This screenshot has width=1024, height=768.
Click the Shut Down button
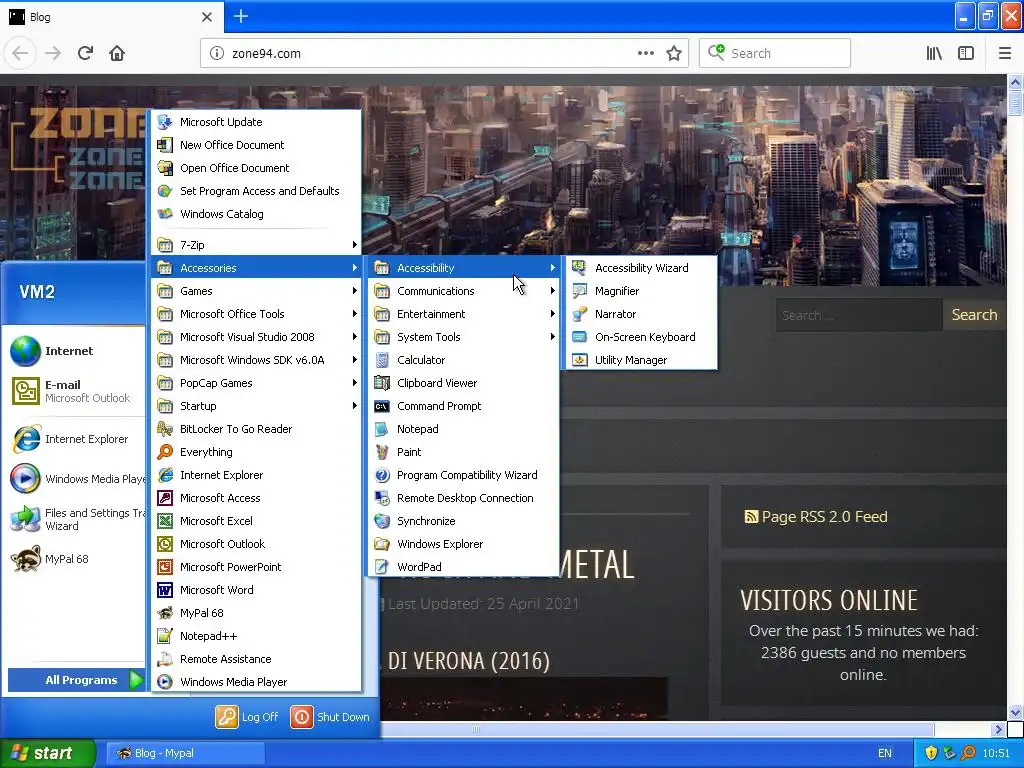pos(330,717)
